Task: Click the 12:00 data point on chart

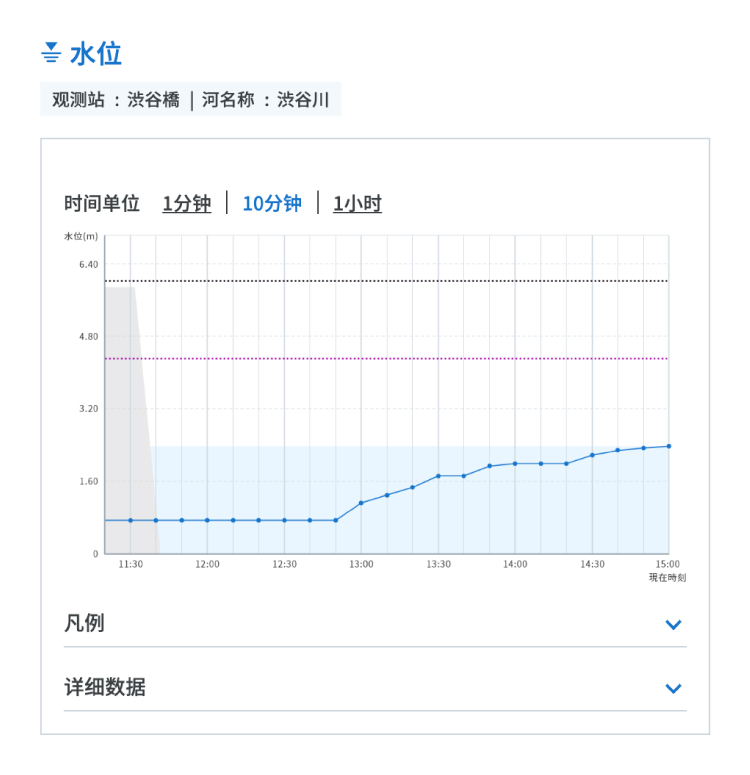Action: click(x=207, y=520)
